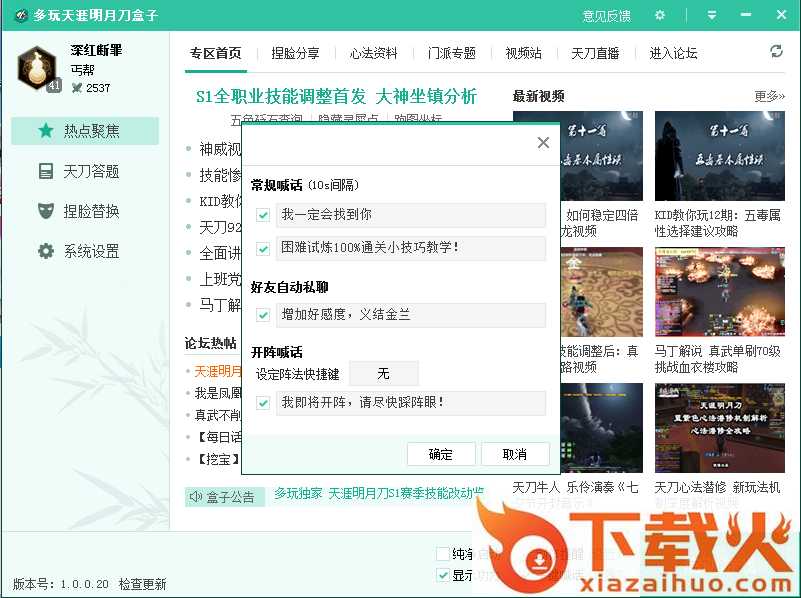Disable the 增加好感度，义结金兰 checkbox
This screenshot has width=801, height=598.
click(x=263, y=315)
